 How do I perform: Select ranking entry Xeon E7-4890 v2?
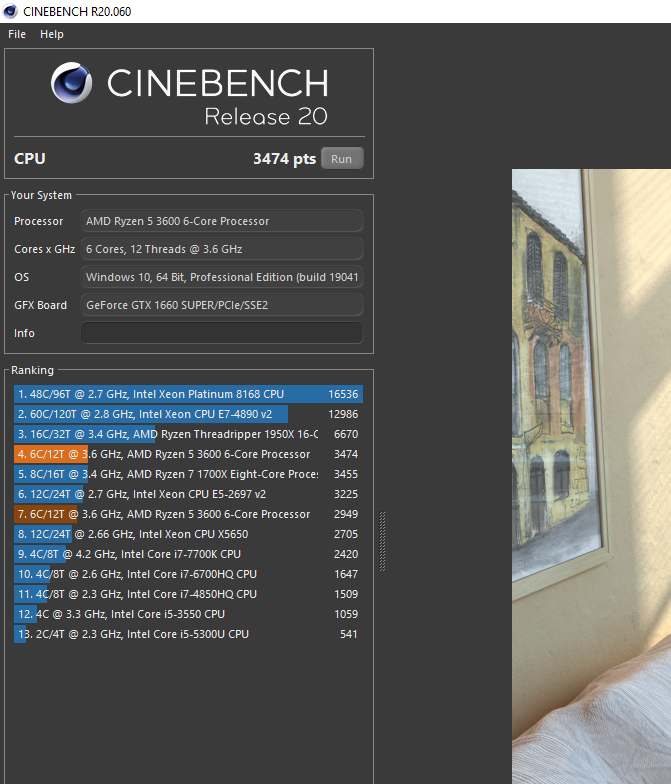coord(188,414)
